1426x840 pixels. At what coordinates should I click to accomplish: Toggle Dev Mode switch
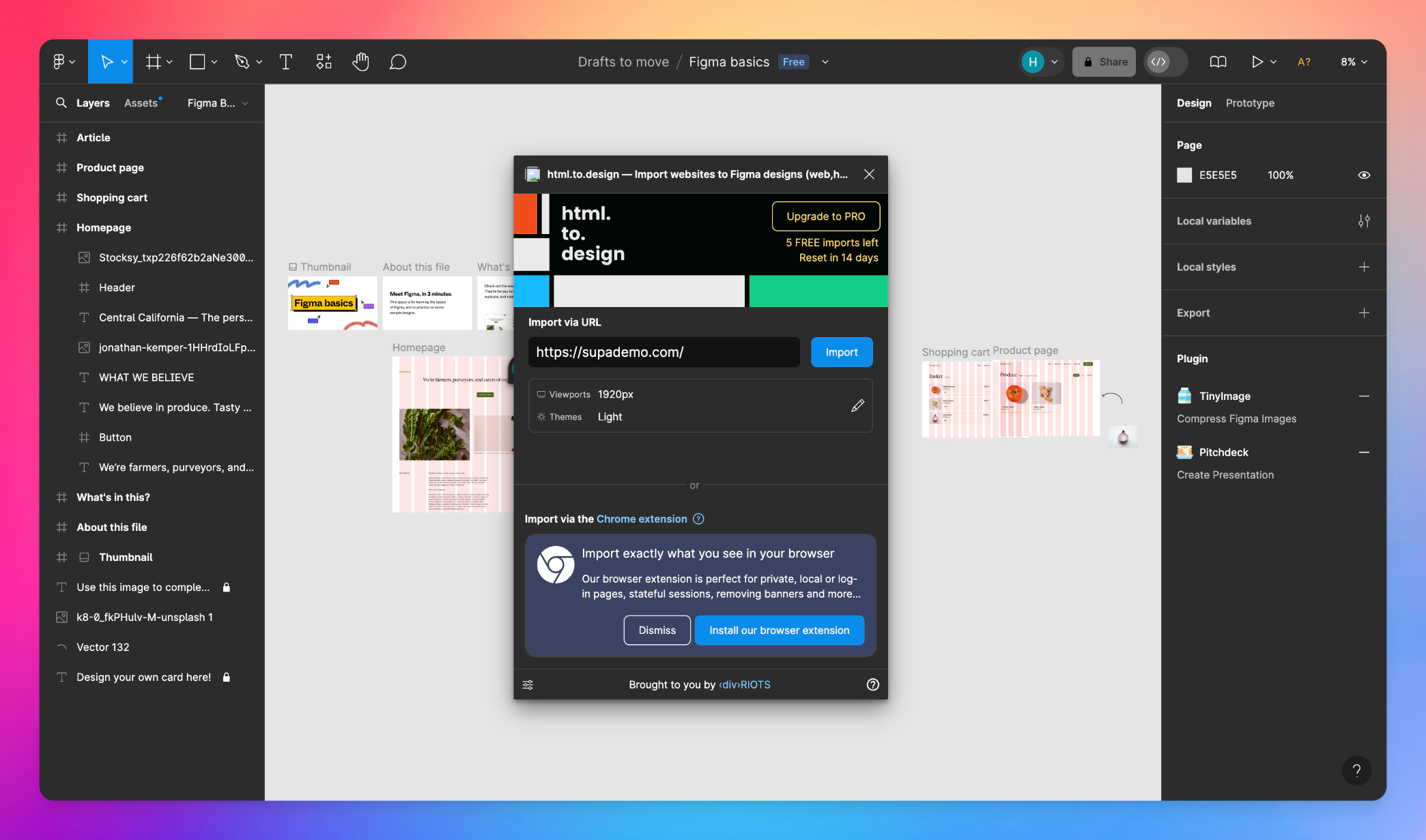coord(1166,62)
